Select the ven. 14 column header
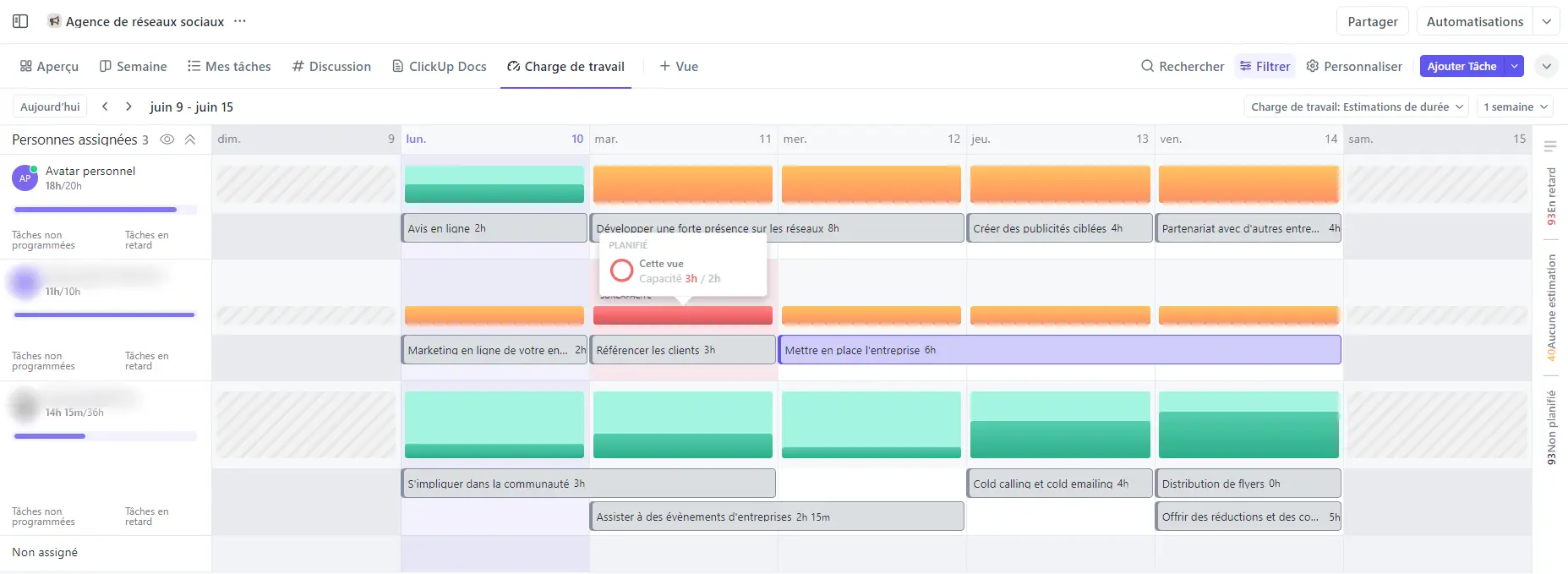 click(x=1248, y=139)
